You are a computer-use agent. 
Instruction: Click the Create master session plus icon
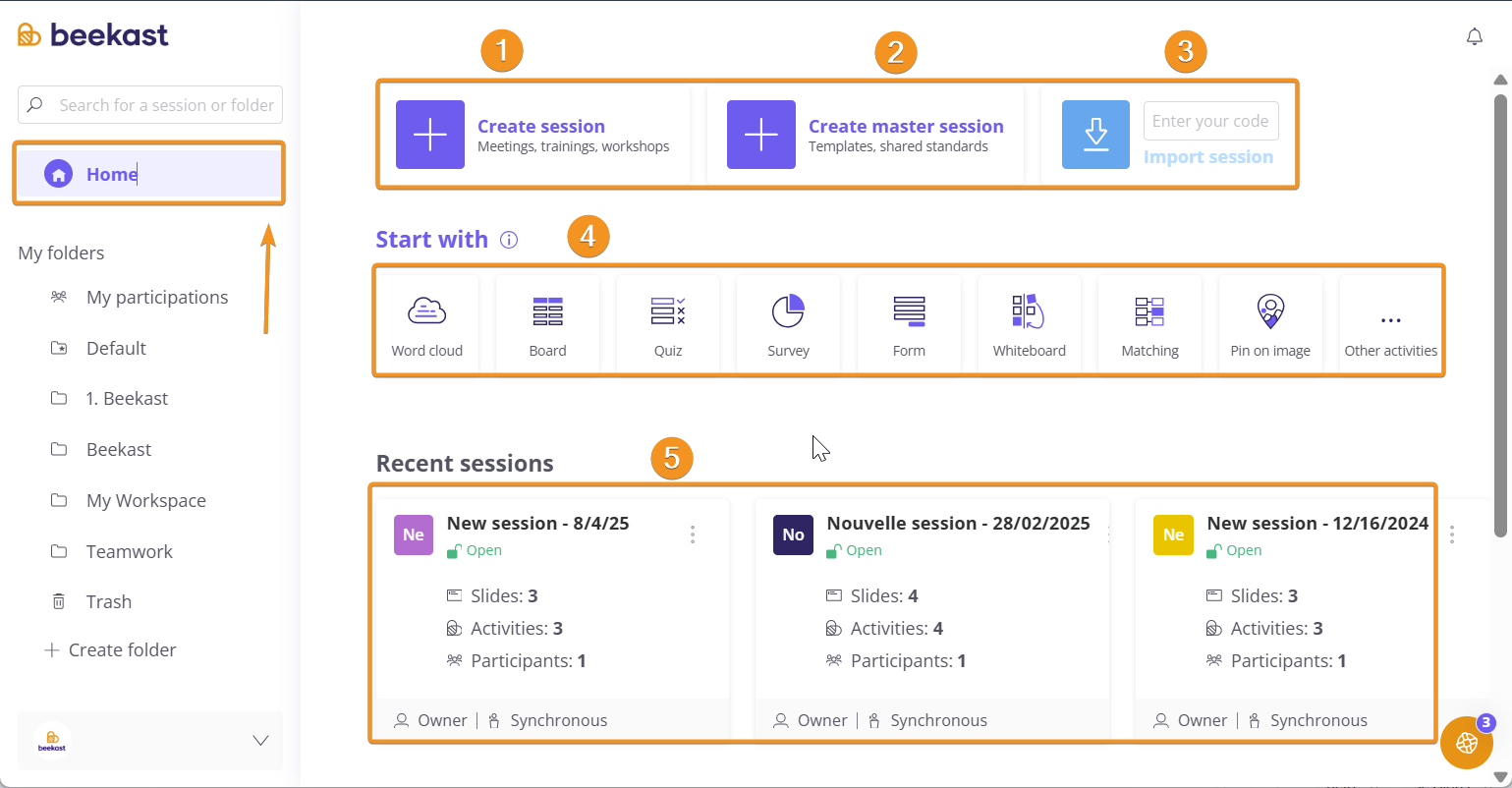761,135
